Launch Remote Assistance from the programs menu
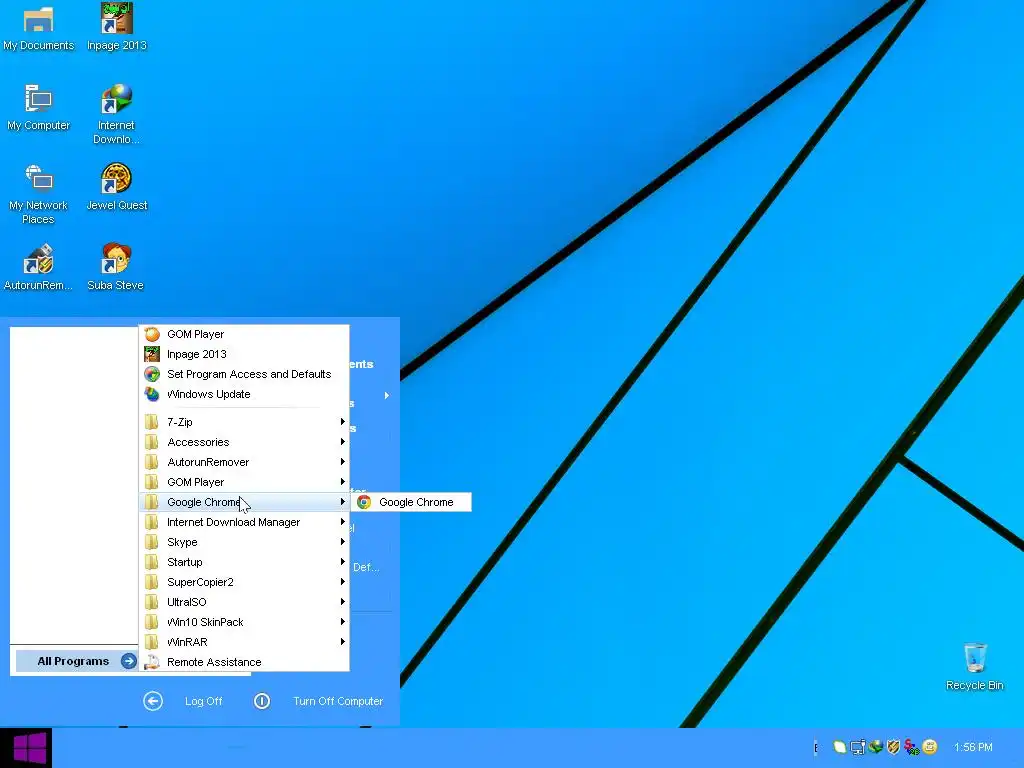 coord(244,662)
